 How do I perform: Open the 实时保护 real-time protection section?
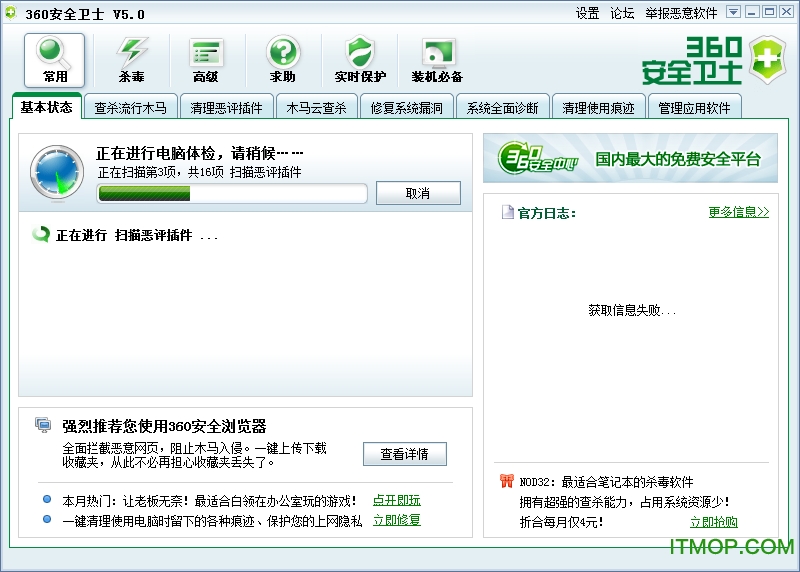pyautogui.click(x=360, y=60)
